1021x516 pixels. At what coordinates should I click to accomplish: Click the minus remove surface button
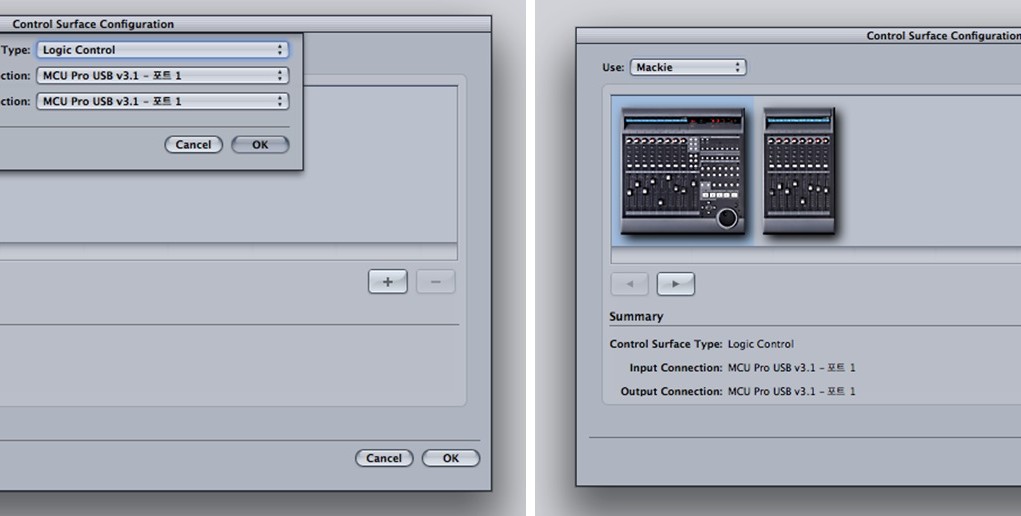[436, 281]
